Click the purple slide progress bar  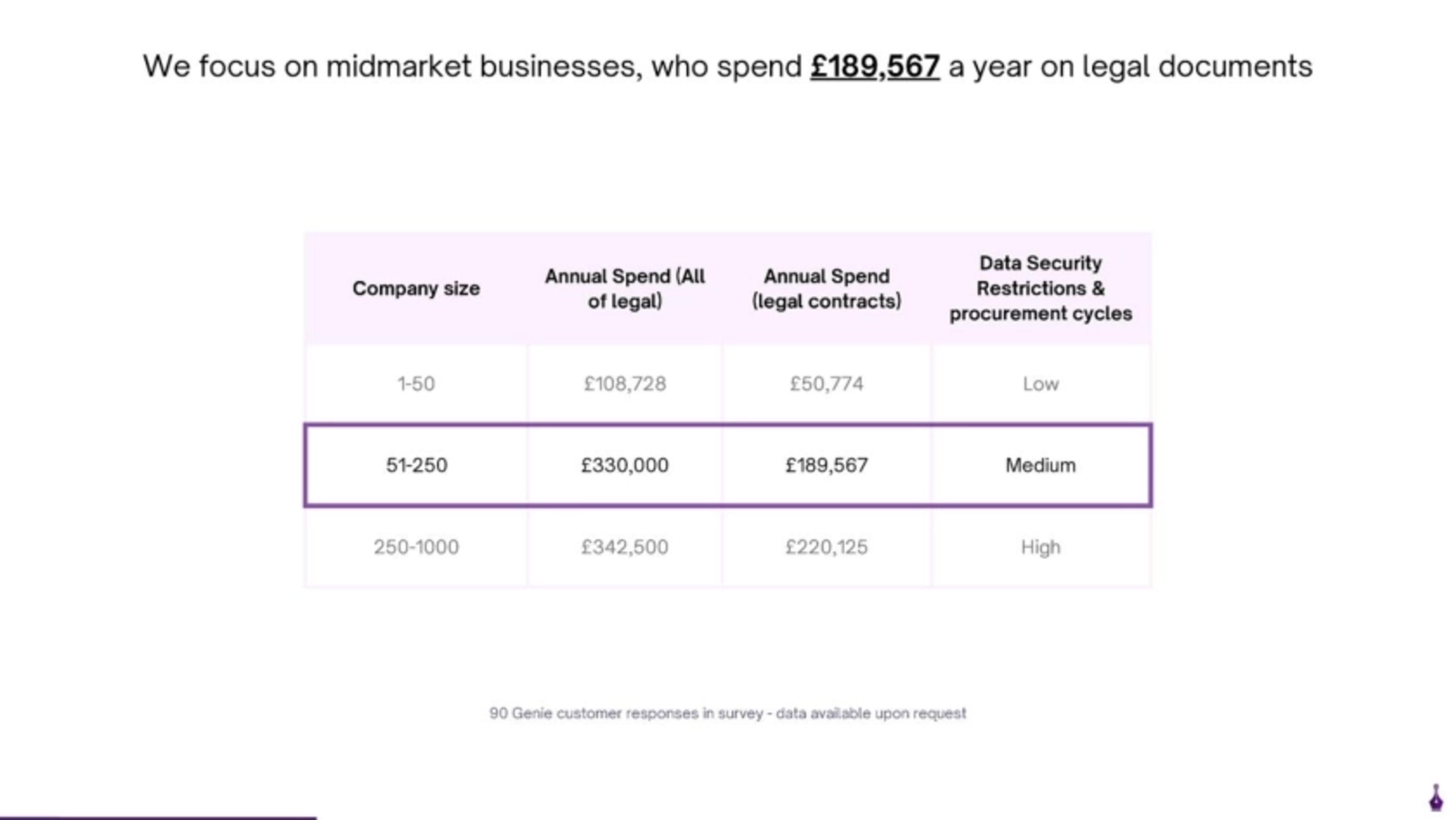click(x=158, y=817)
